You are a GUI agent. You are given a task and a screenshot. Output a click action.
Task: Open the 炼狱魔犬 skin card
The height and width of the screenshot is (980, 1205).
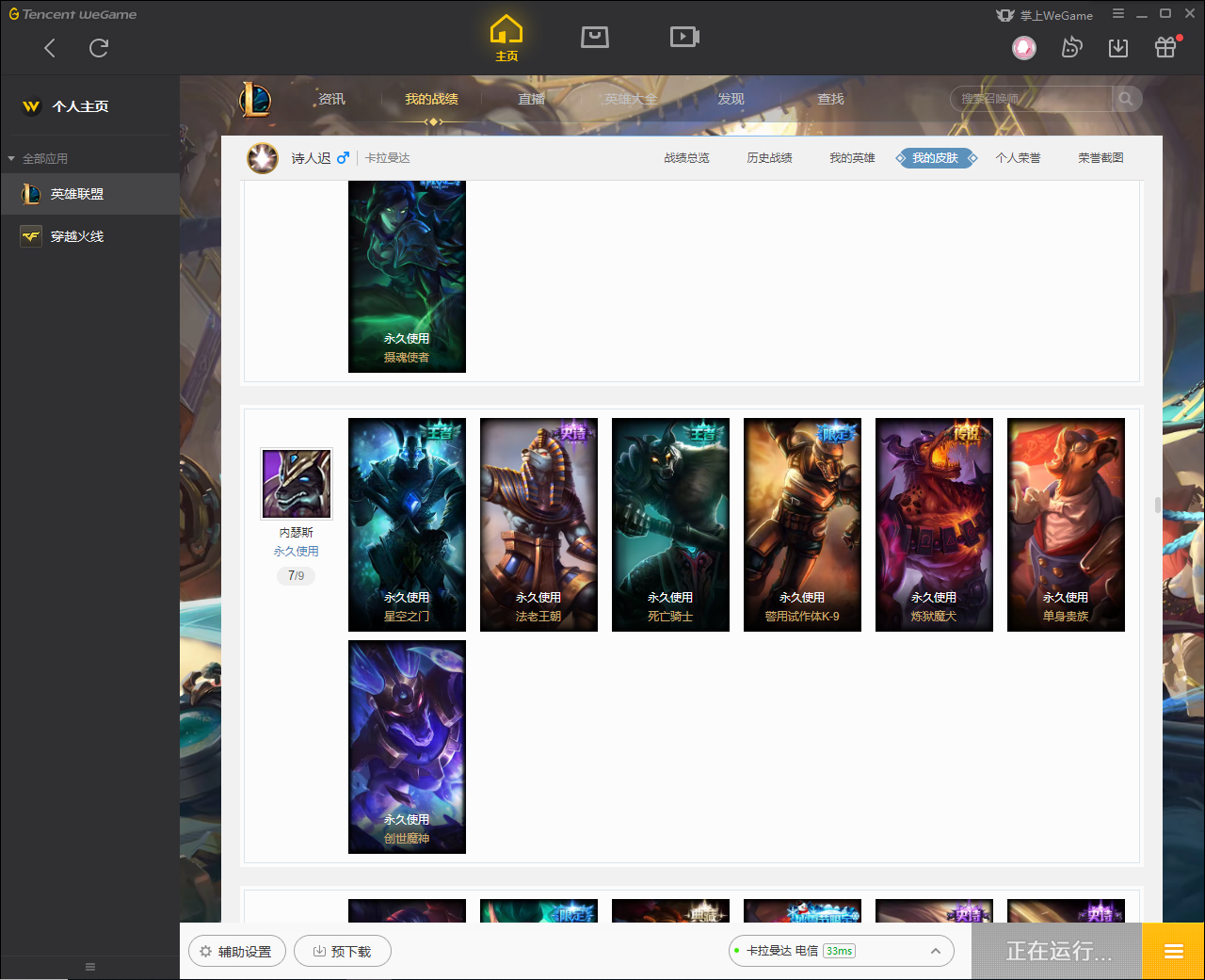934,524
